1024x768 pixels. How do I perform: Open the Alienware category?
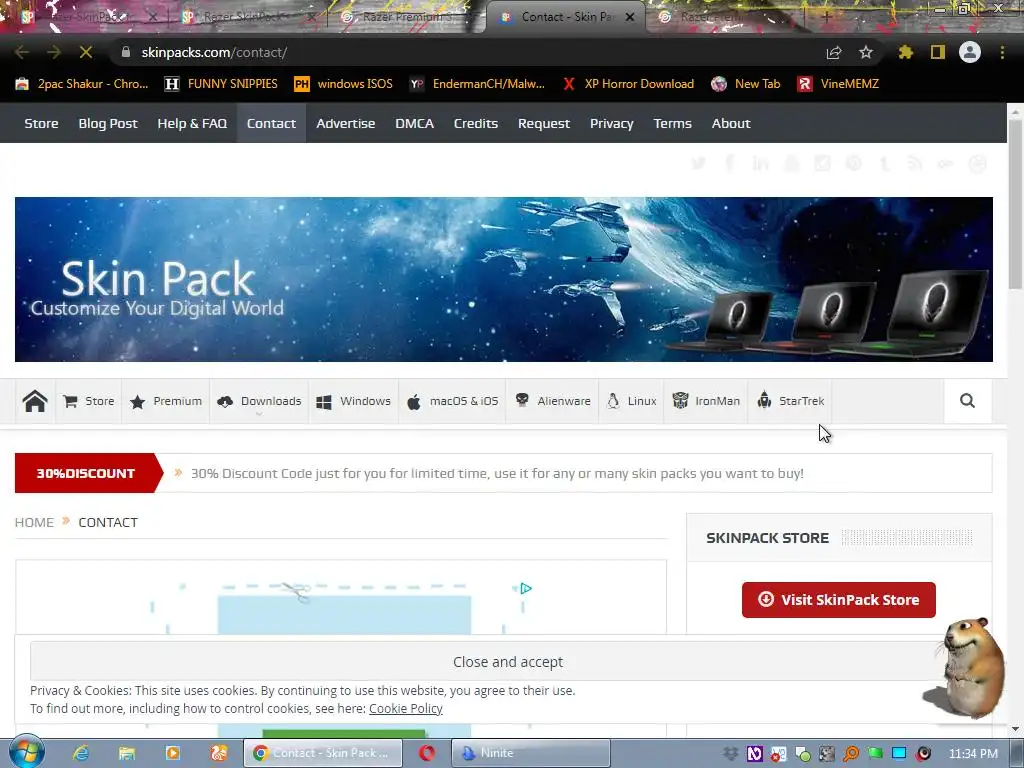click(x=552, y=401)
